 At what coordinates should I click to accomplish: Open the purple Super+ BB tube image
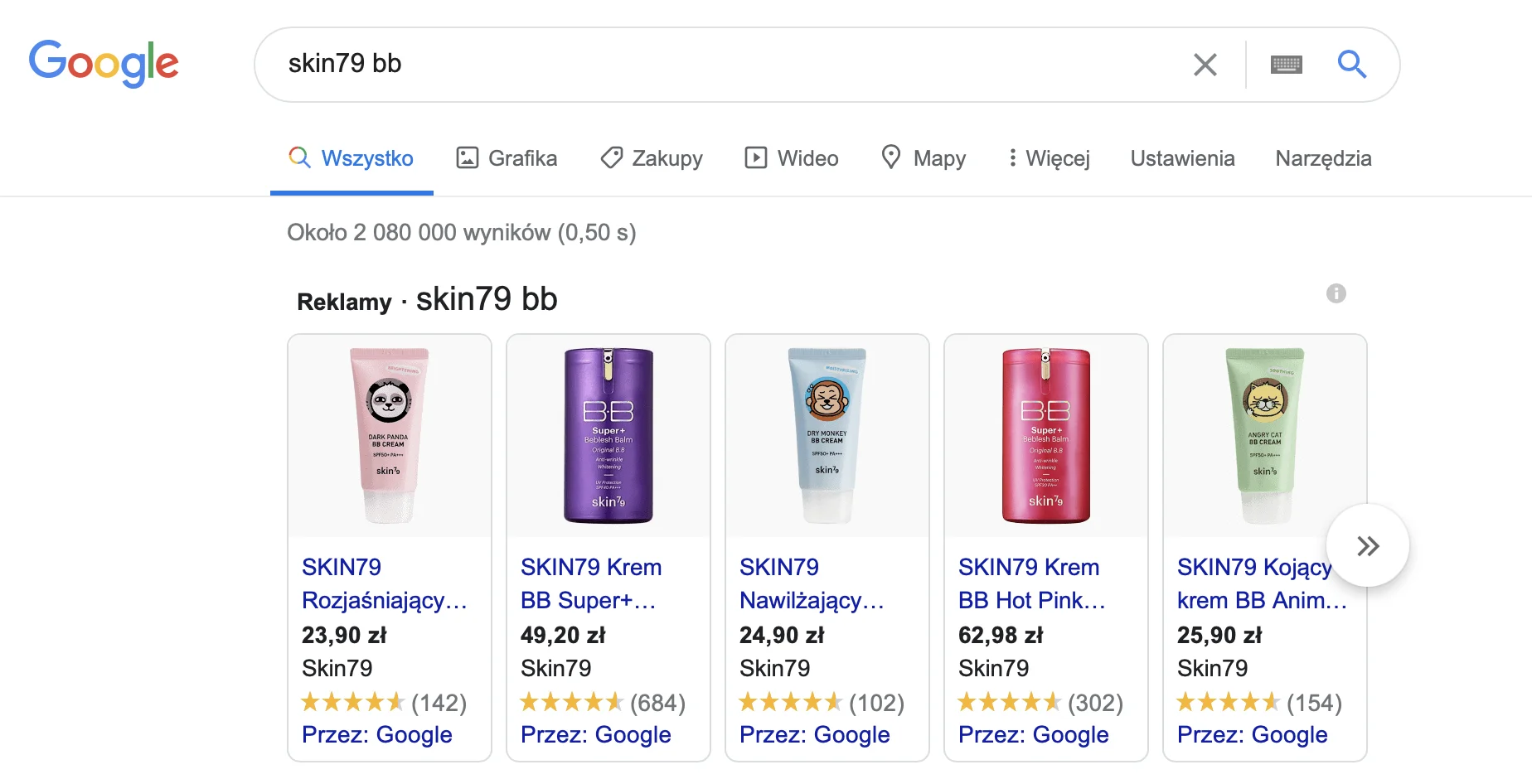click(x=608, y=436)
